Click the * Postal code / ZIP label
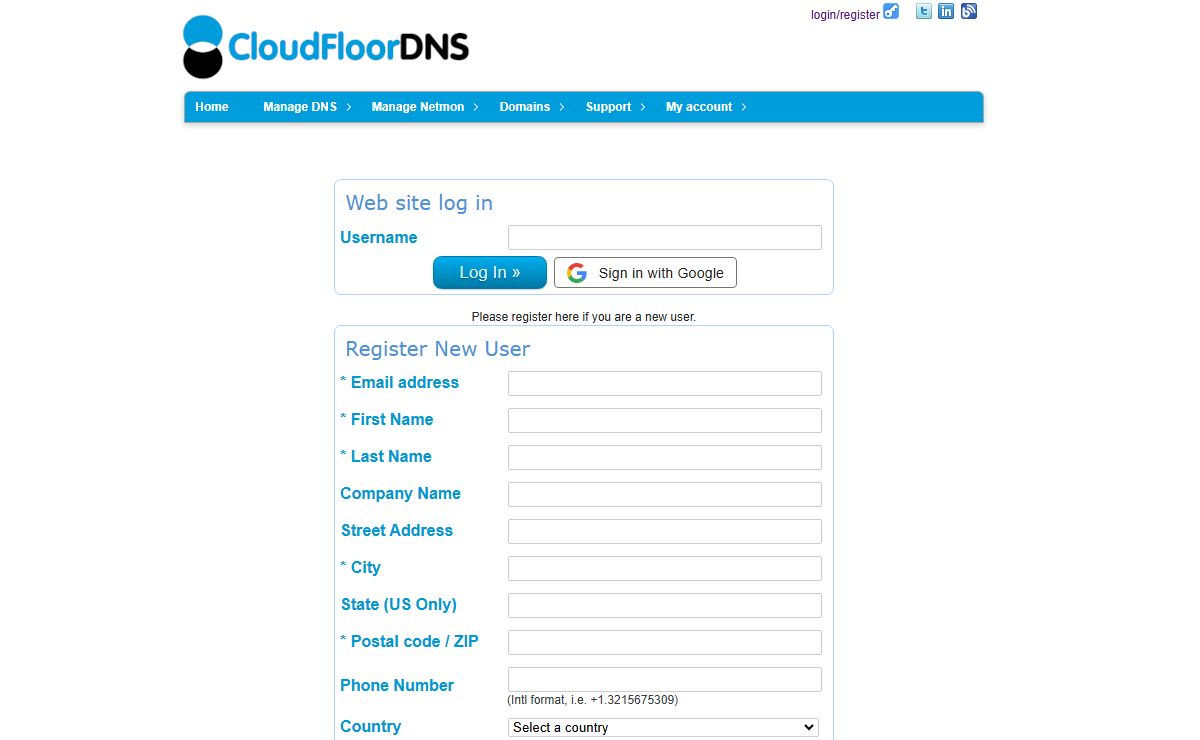1200x740 pixels. [x=409, y=641]
